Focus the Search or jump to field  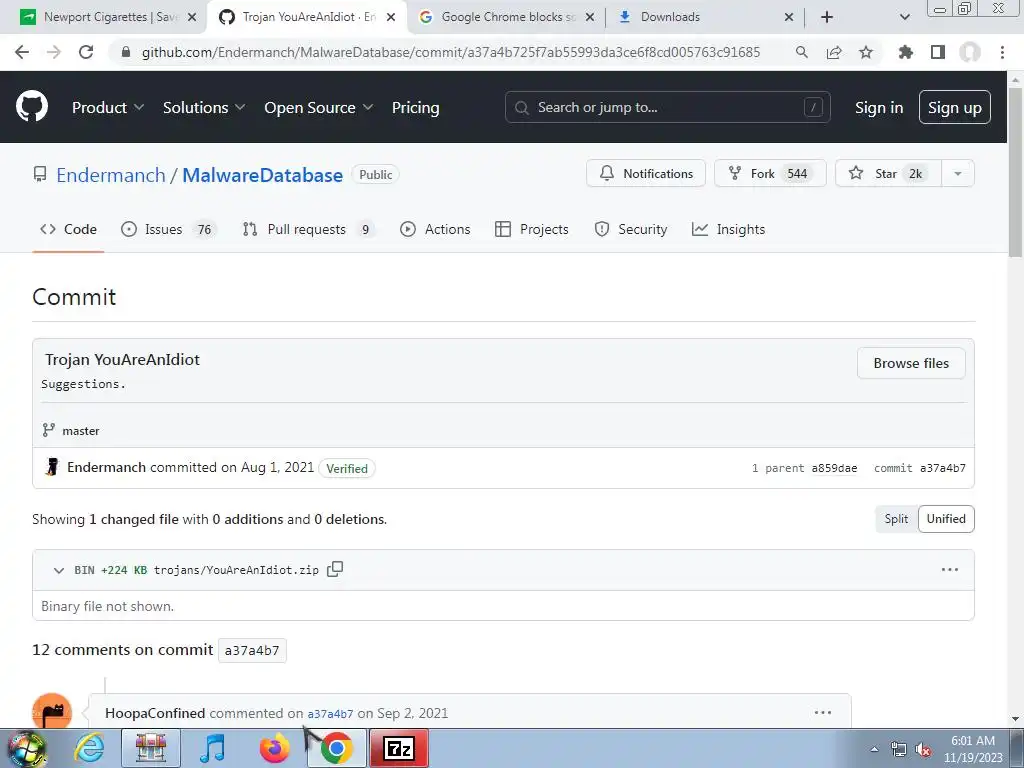coord(667,107)
